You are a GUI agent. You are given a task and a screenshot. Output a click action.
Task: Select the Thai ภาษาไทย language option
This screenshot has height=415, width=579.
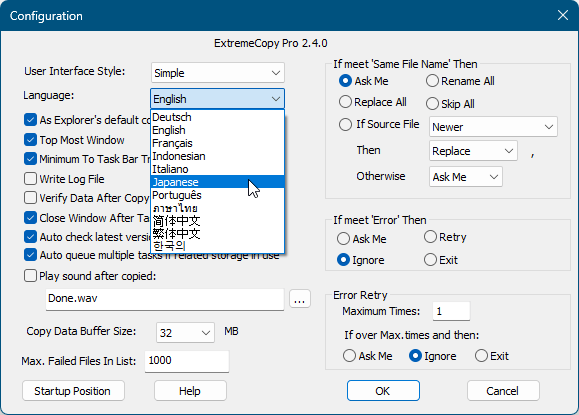tap(217, 208)
